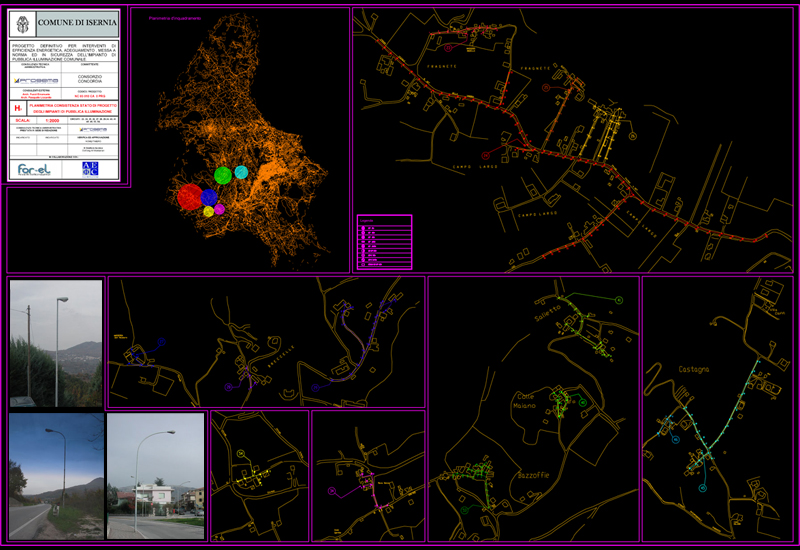Open the photo of streetlight near white building
800x550 pixels.
pyautogui.click(x=156, y=476)
